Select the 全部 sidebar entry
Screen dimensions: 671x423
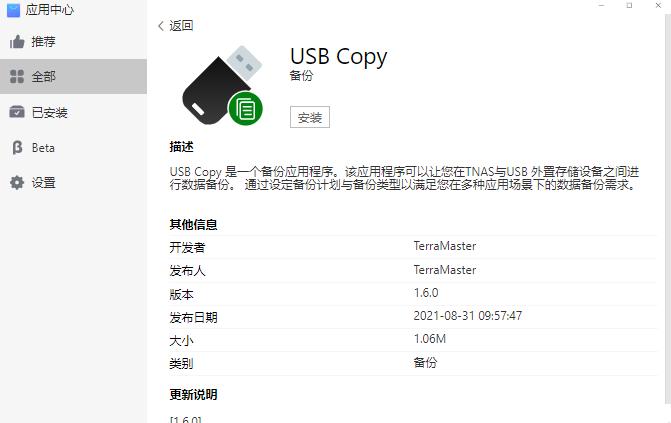[x=73, y=77]
